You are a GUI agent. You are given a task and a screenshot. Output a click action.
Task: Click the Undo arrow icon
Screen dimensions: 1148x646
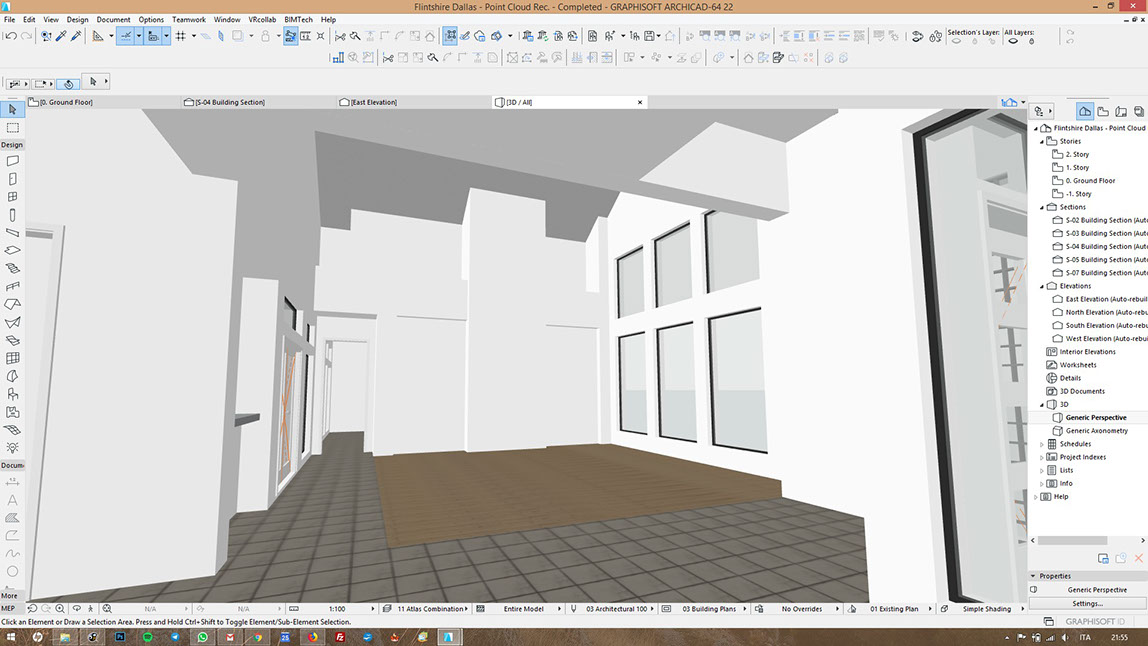(x=10, y=36)
